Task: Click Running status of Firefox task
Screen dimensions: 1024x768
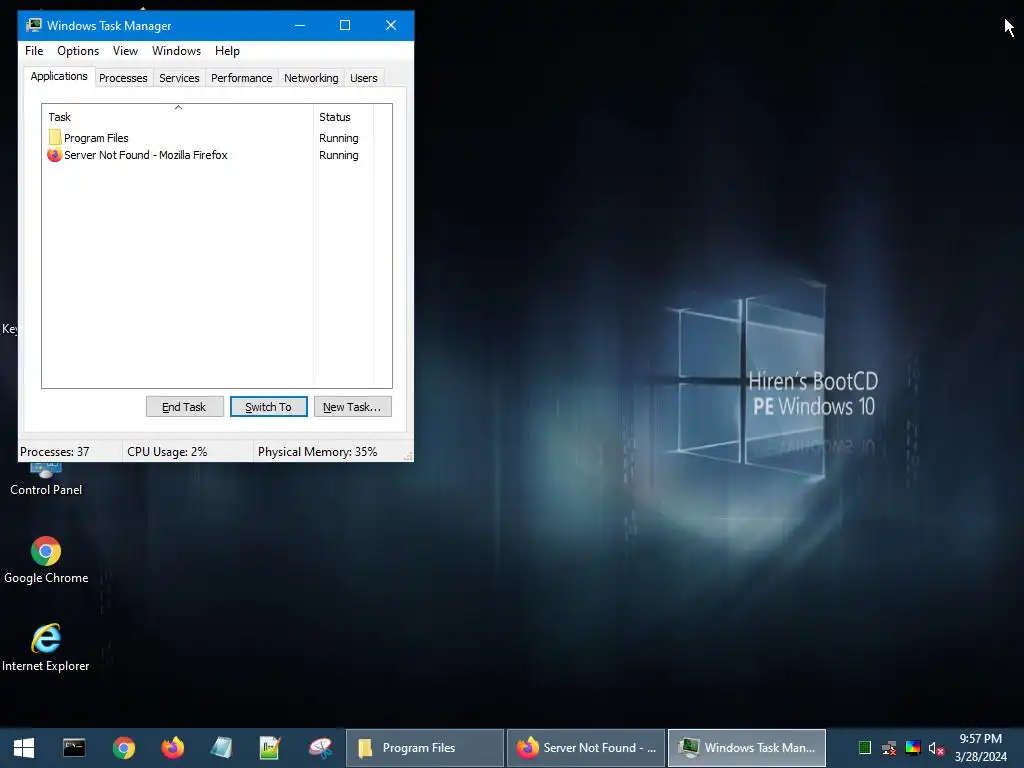Action: click(338, 155)
